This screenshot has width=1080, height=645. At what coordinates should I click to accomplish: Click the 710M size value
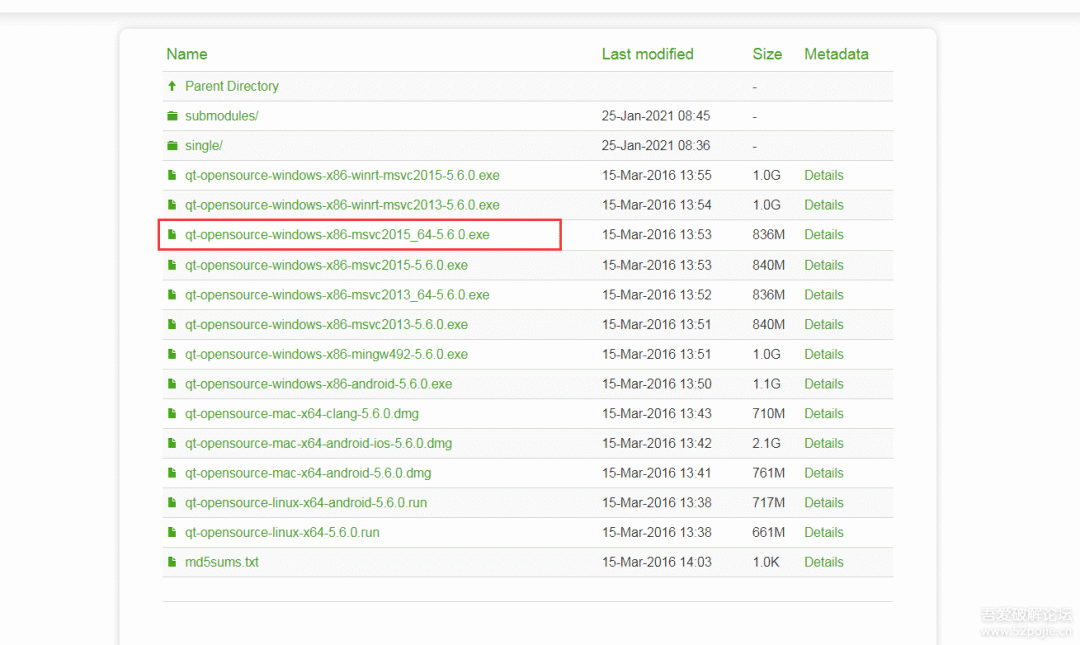click(x=769, y=413)
